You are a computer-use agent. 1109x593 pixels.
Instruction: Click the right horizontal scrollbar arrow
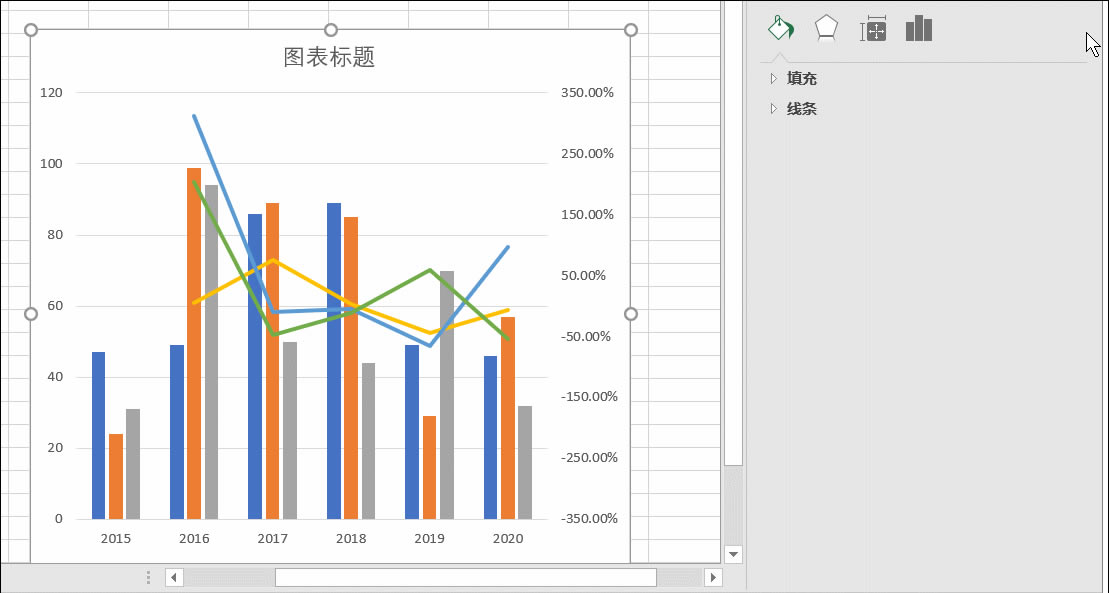[714, 577]
